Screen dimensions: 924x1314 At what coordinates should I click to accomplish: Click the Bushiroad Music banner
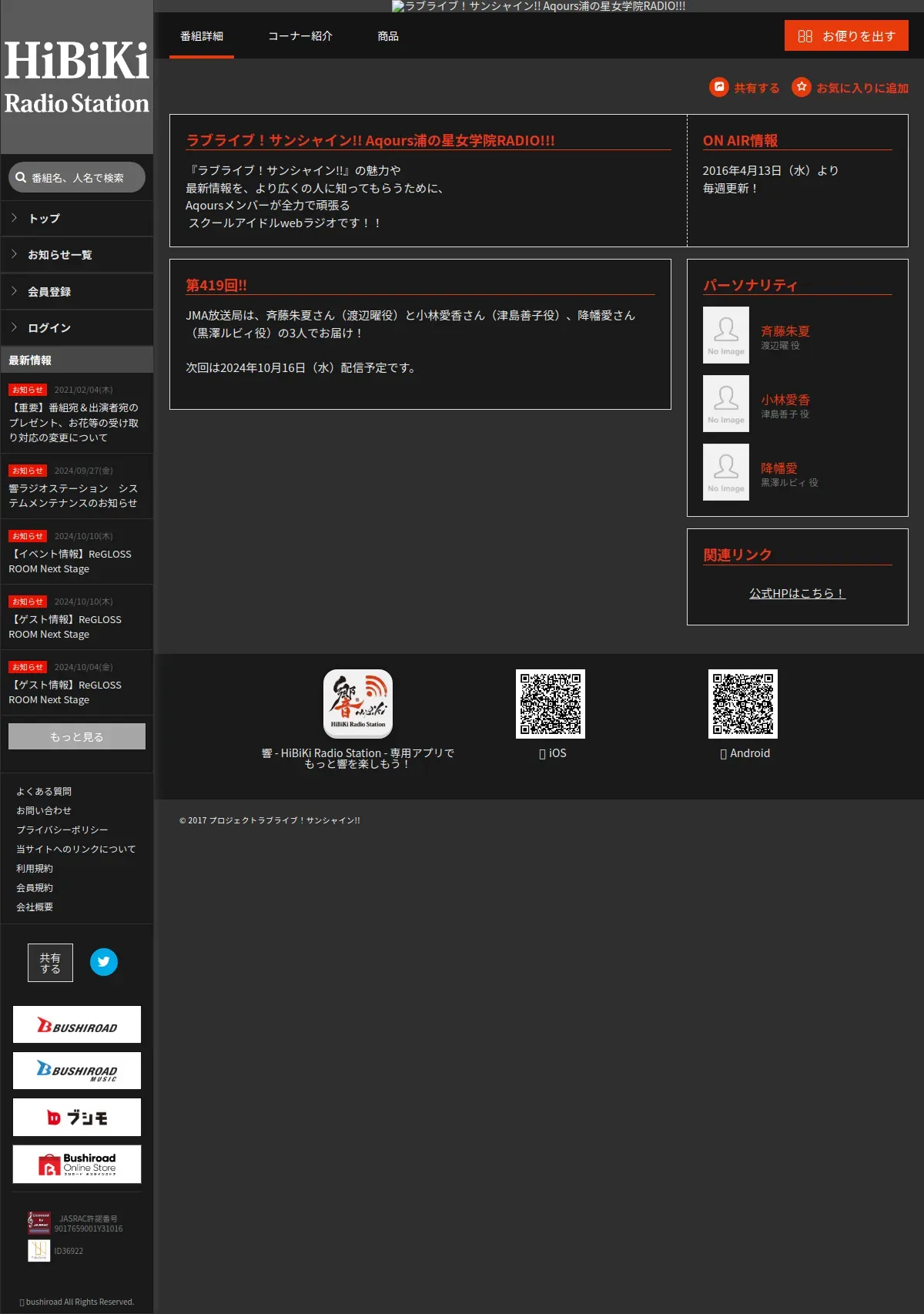click(77, 1071)
